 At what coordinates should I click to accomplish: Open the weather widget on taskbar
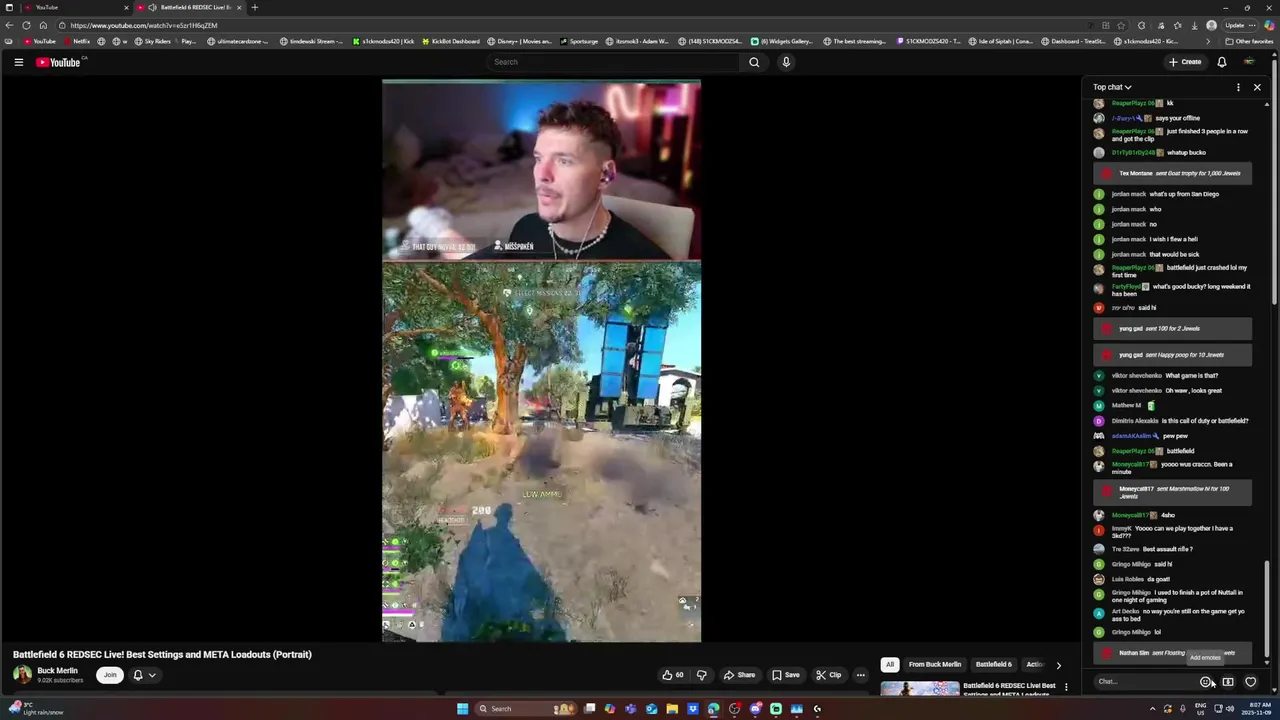36,708
